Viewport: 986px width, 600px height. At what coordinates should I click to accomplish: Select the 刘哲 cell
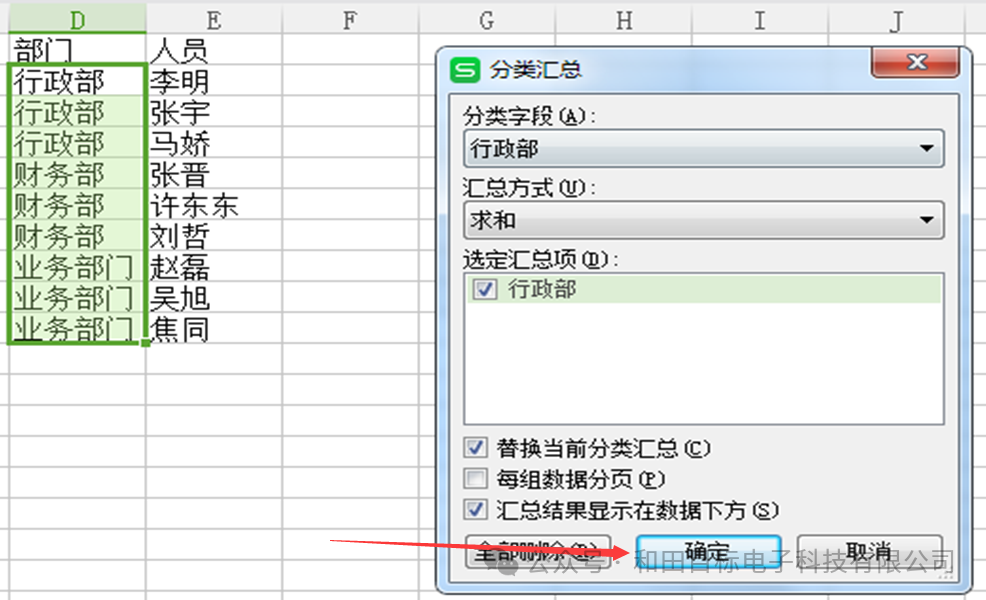[x=214, y=235]
